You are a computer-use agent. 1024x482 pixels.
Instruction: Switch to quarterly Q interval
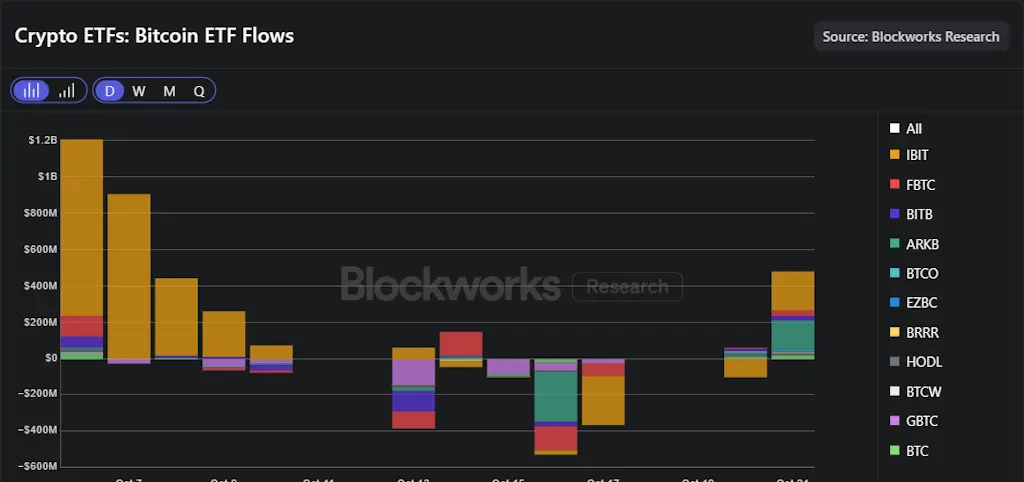[x=199, y=91]
